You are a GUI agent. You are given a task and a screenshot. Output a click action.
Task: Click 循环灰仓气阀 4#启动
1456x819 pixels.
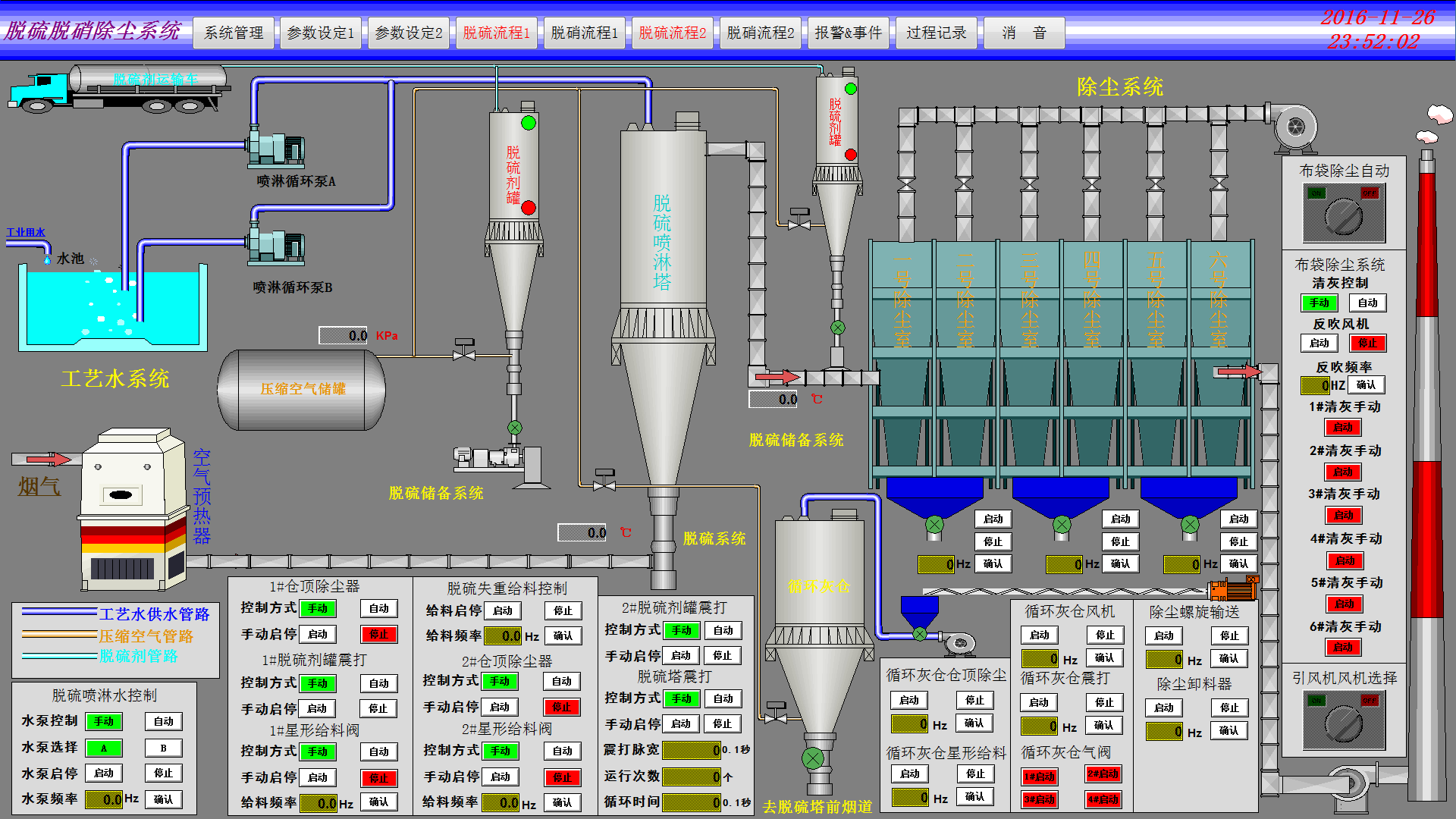1103,799
